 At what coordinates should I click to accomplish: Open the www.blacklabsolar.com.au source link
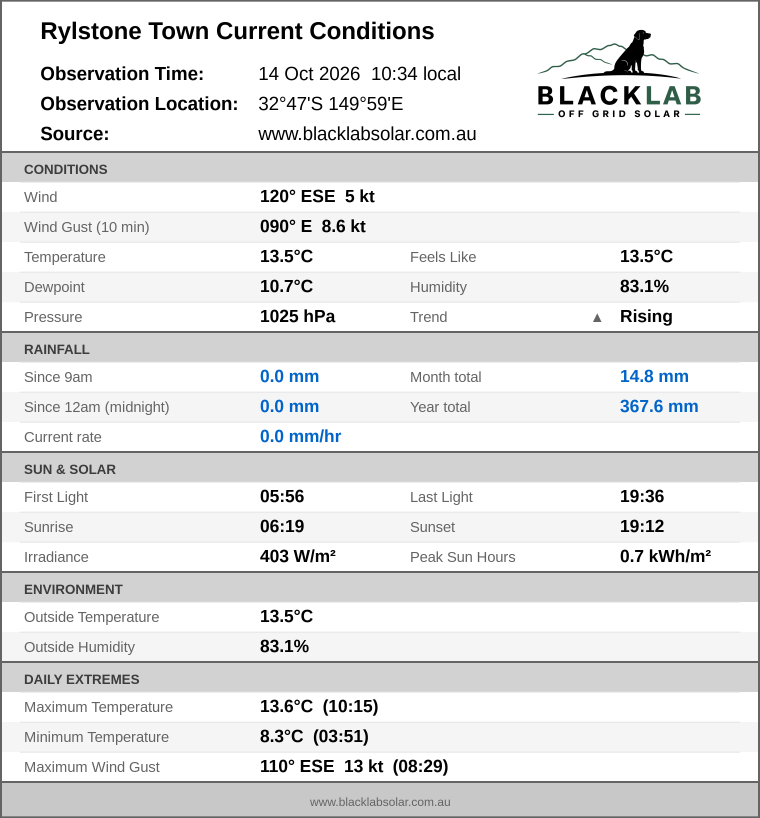367,134
